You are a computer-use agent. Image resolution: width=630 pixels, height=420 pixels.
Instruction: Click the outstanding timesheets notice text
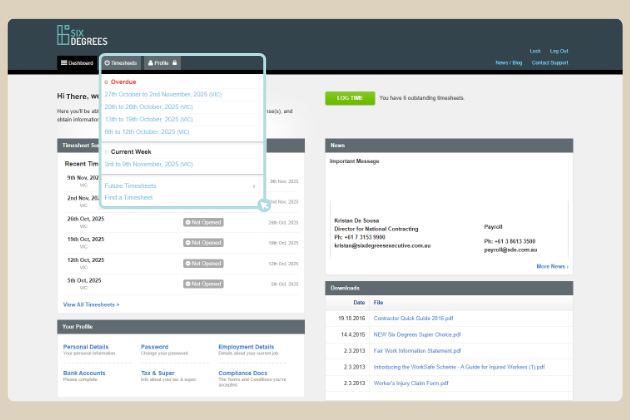point(422,98)
